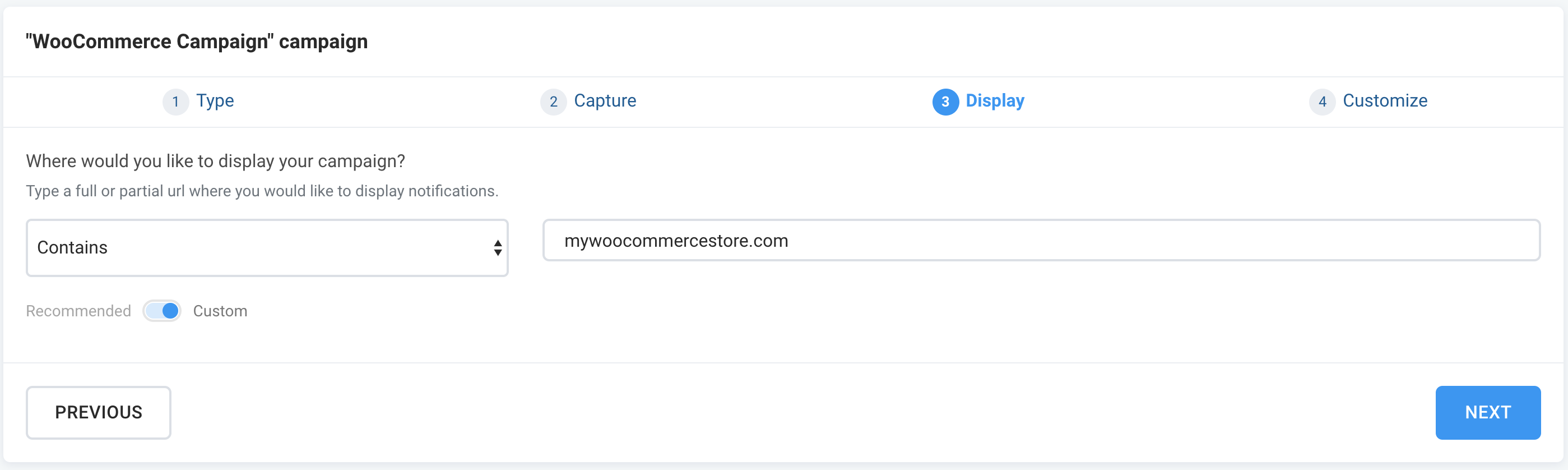
Task: Click the URL field containing mywoocommercestore.com
Action: click(x=1041, y=241)
